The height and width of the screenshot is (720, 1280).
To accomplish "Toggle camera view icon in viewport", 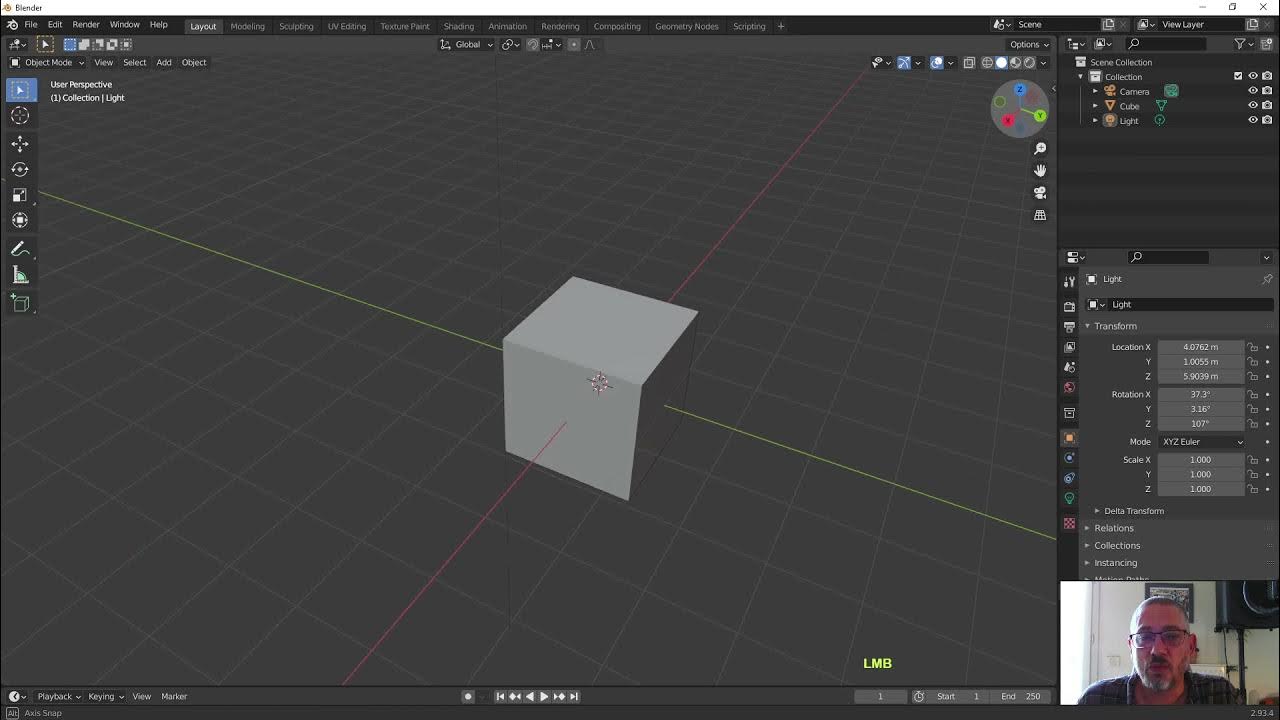I will pyautogui.click(x=1040, y=192).
